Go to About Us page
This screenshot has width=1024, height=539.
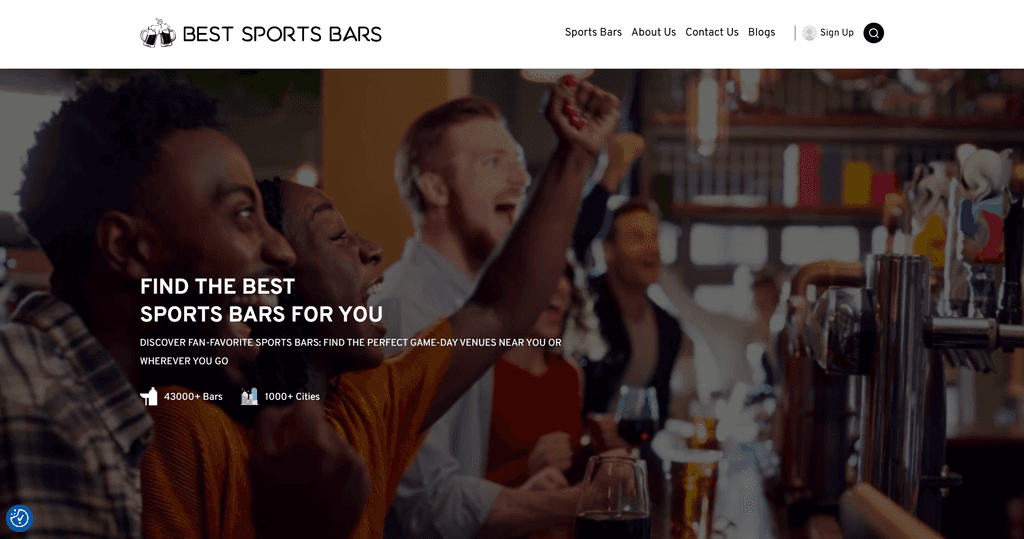click(x=653, y=33)
